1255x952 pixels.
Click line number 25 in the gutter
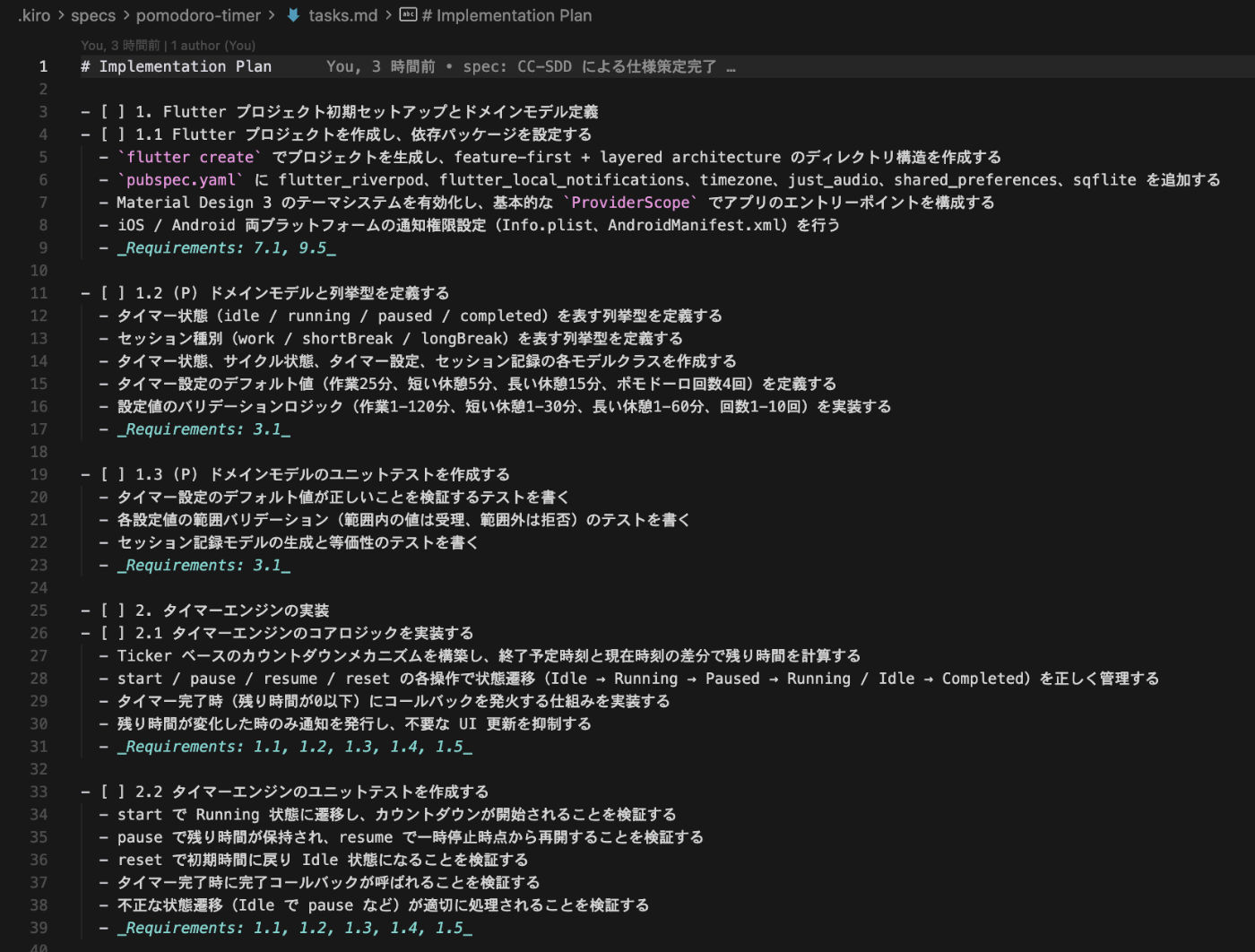click(x=39, y=610)
